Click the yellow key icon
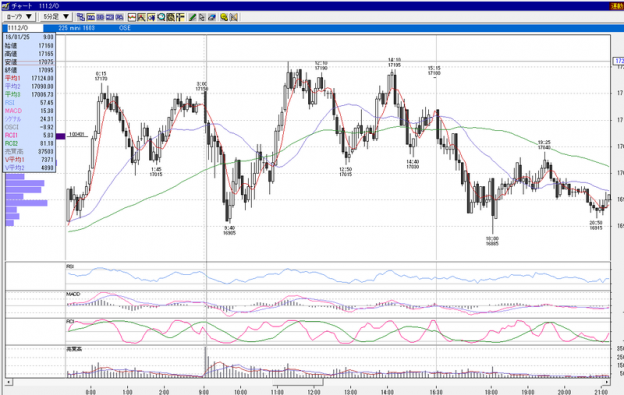The height and width of the screenshot is (395, 624). pyautogui.click(x=224, y=17)
